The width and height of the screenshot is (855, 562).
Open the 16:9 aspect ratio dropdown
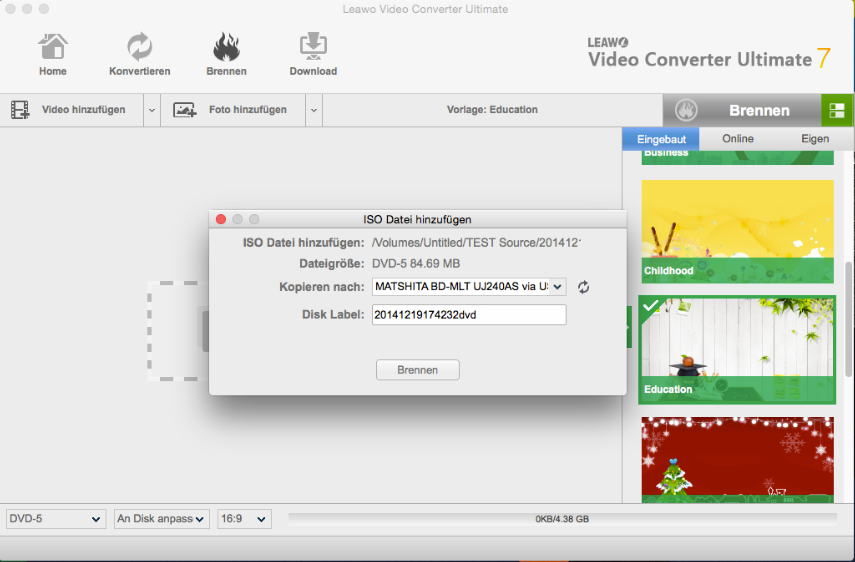244,519
